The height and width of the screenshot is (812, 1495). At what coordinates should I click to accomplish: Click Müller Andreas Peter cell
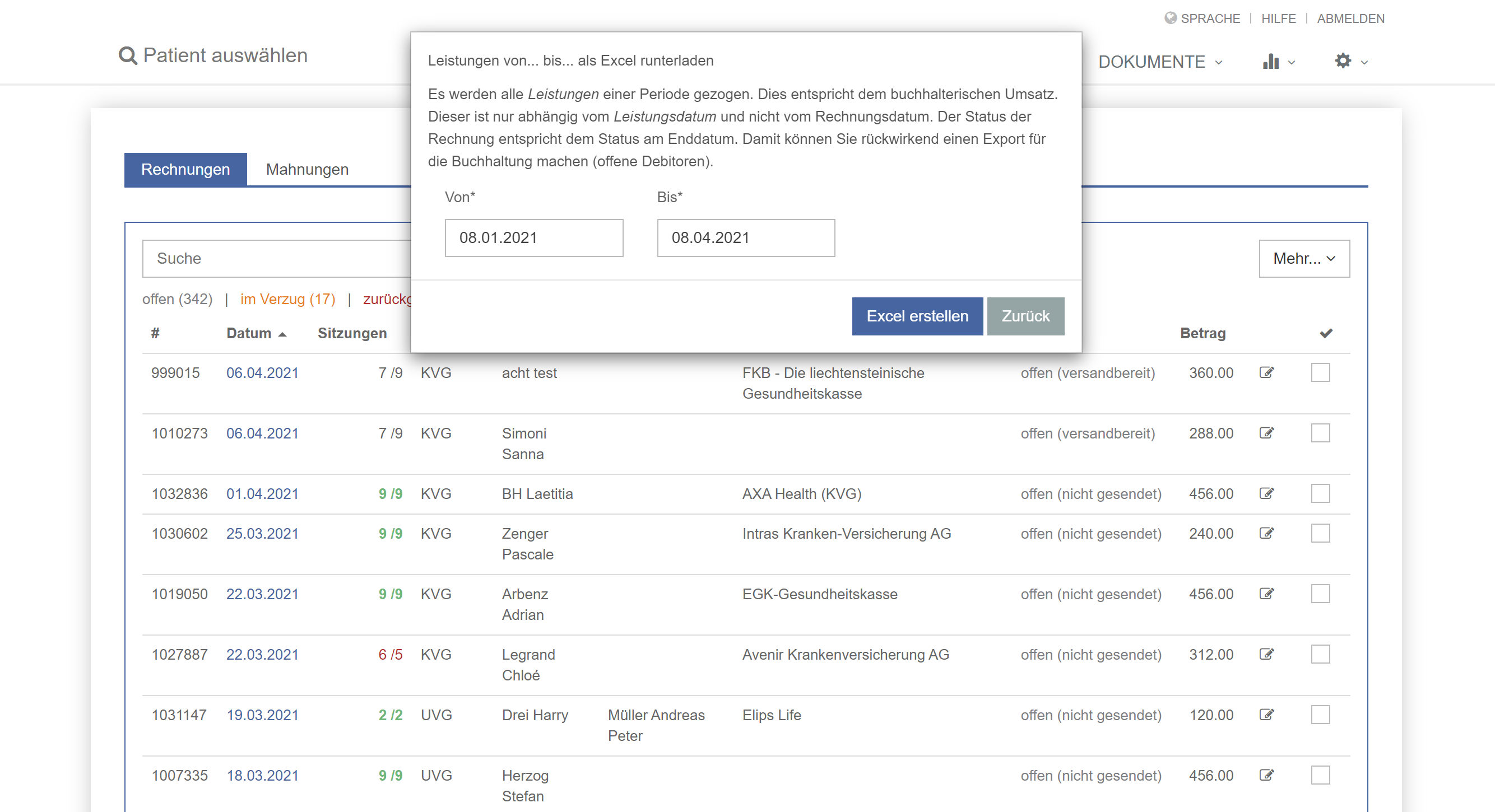[656, 725]
